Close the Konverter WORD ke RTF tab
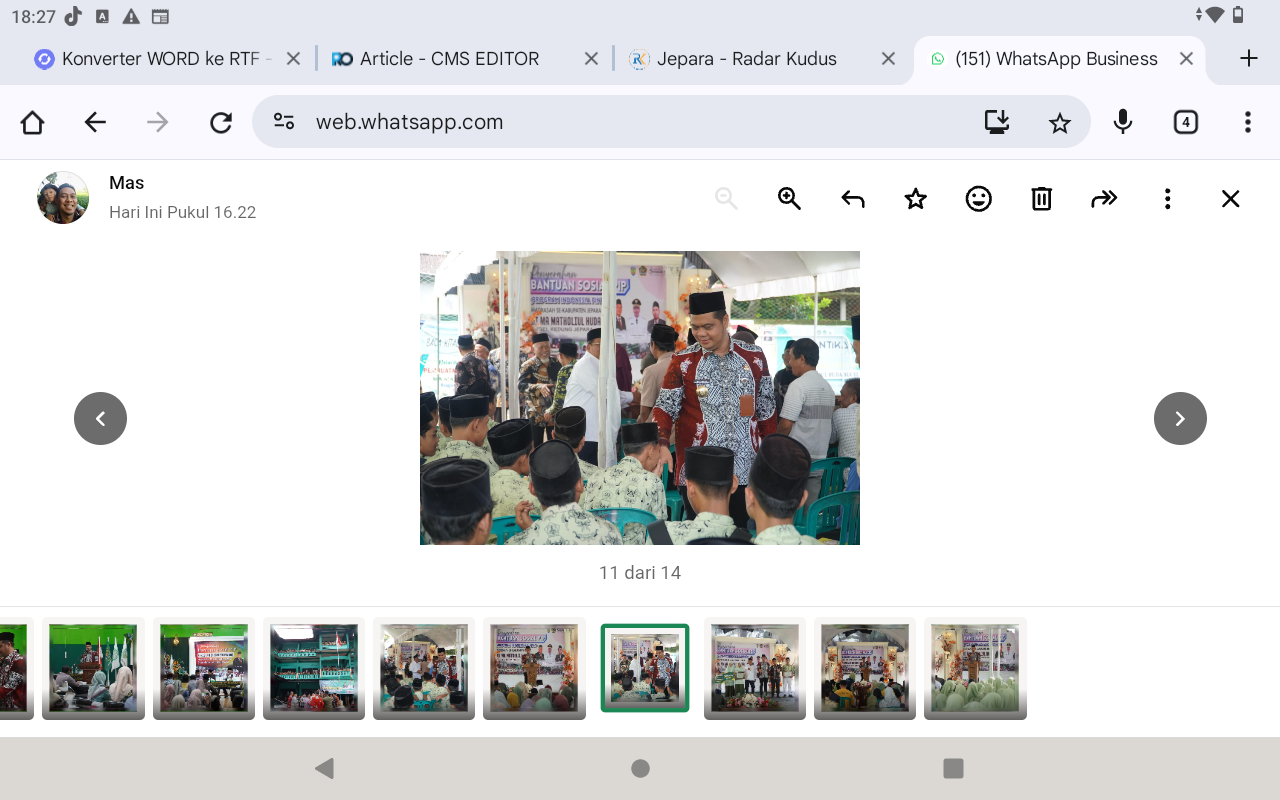The width and height of the screenshot is (1280, 800). 293,59
